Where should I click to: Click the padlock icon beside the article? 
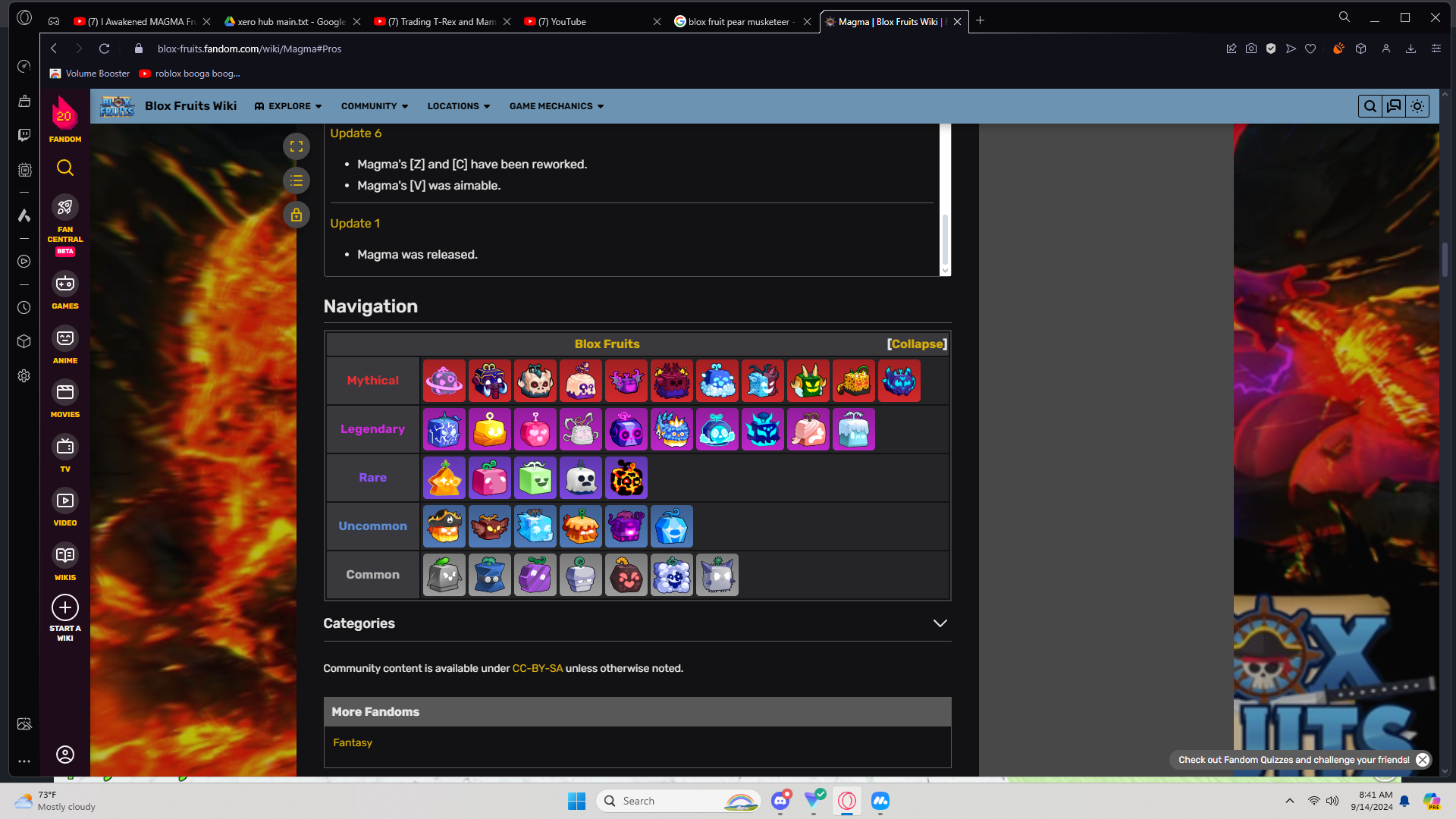[x=297, y=215]
